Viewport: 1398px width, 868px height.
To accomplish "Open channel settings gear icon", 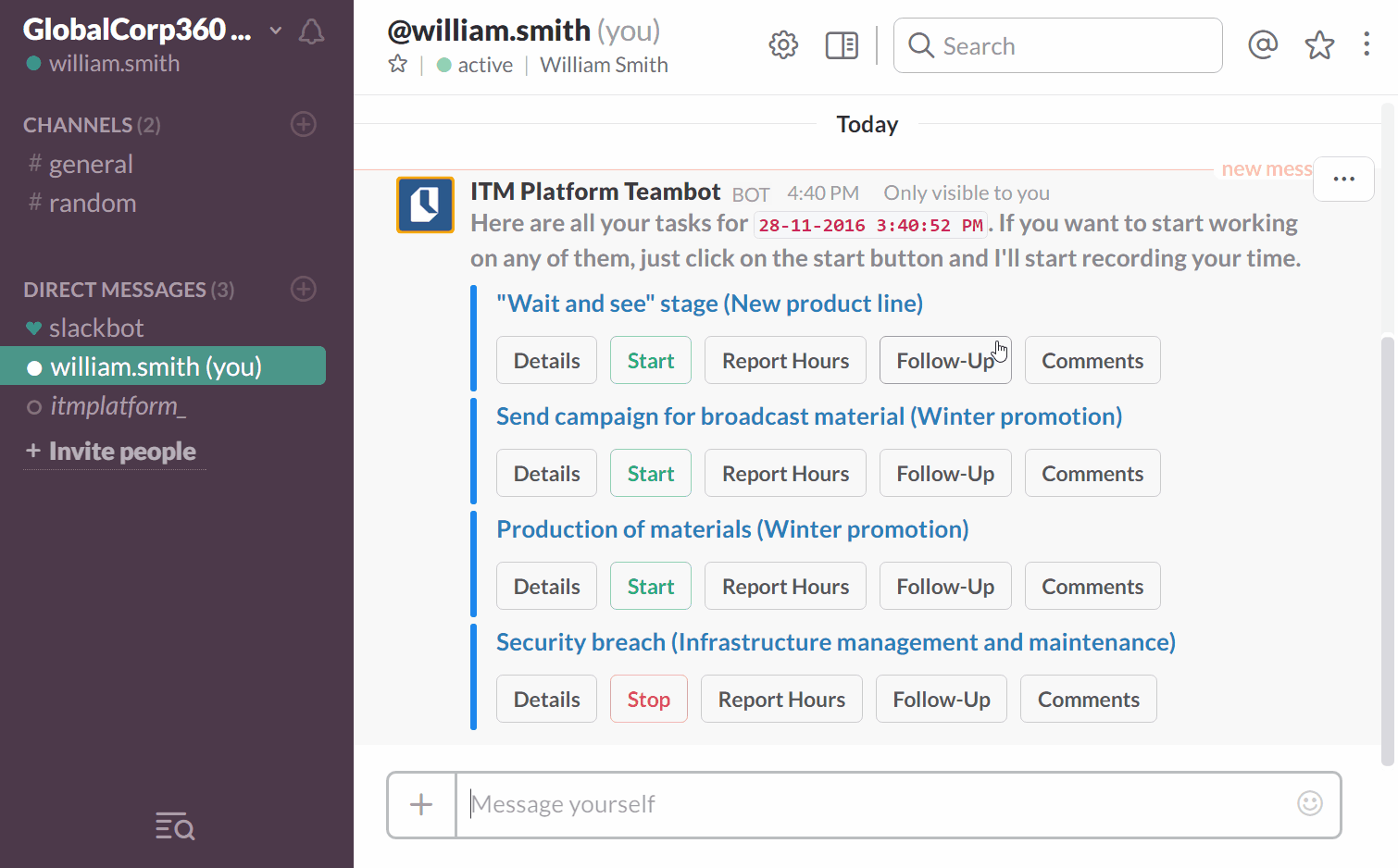I will (783, 45).
